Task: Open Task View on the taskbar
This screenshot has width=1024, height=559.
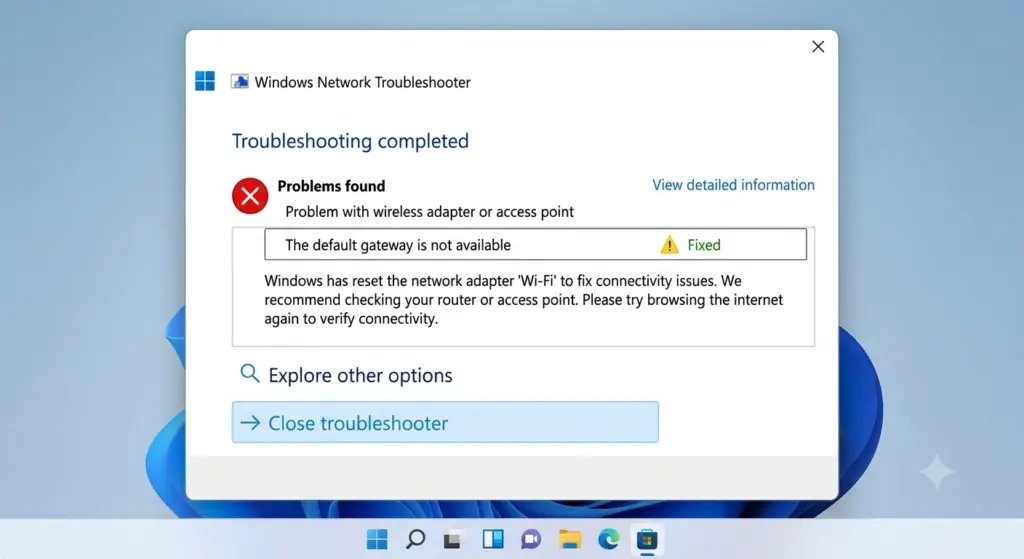Action: [x=453, y=540]
